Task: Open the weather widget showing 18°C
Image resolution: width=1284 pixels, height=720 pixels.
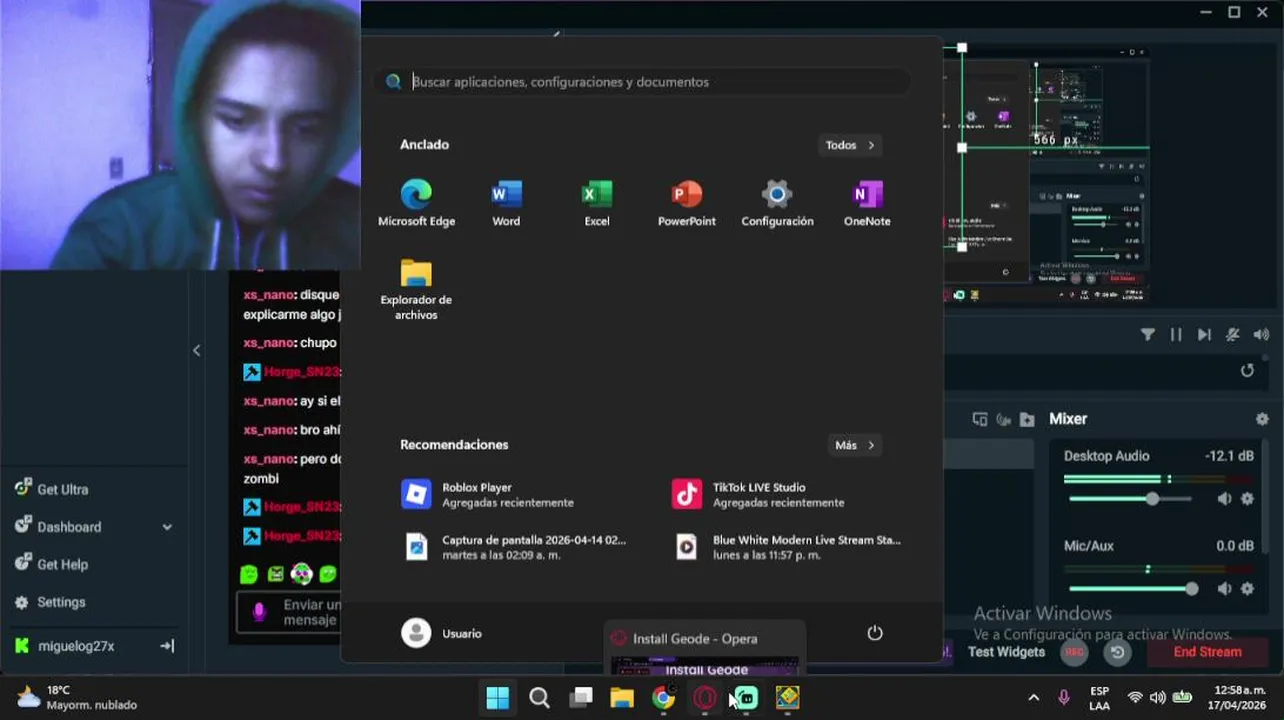Action: [77, 698]
